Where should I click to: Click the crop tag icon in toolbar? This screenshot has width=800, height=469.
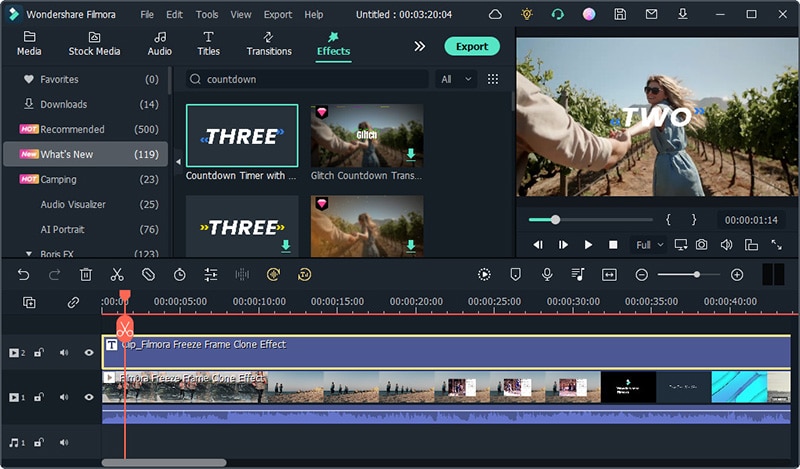(x=148, y=275)
